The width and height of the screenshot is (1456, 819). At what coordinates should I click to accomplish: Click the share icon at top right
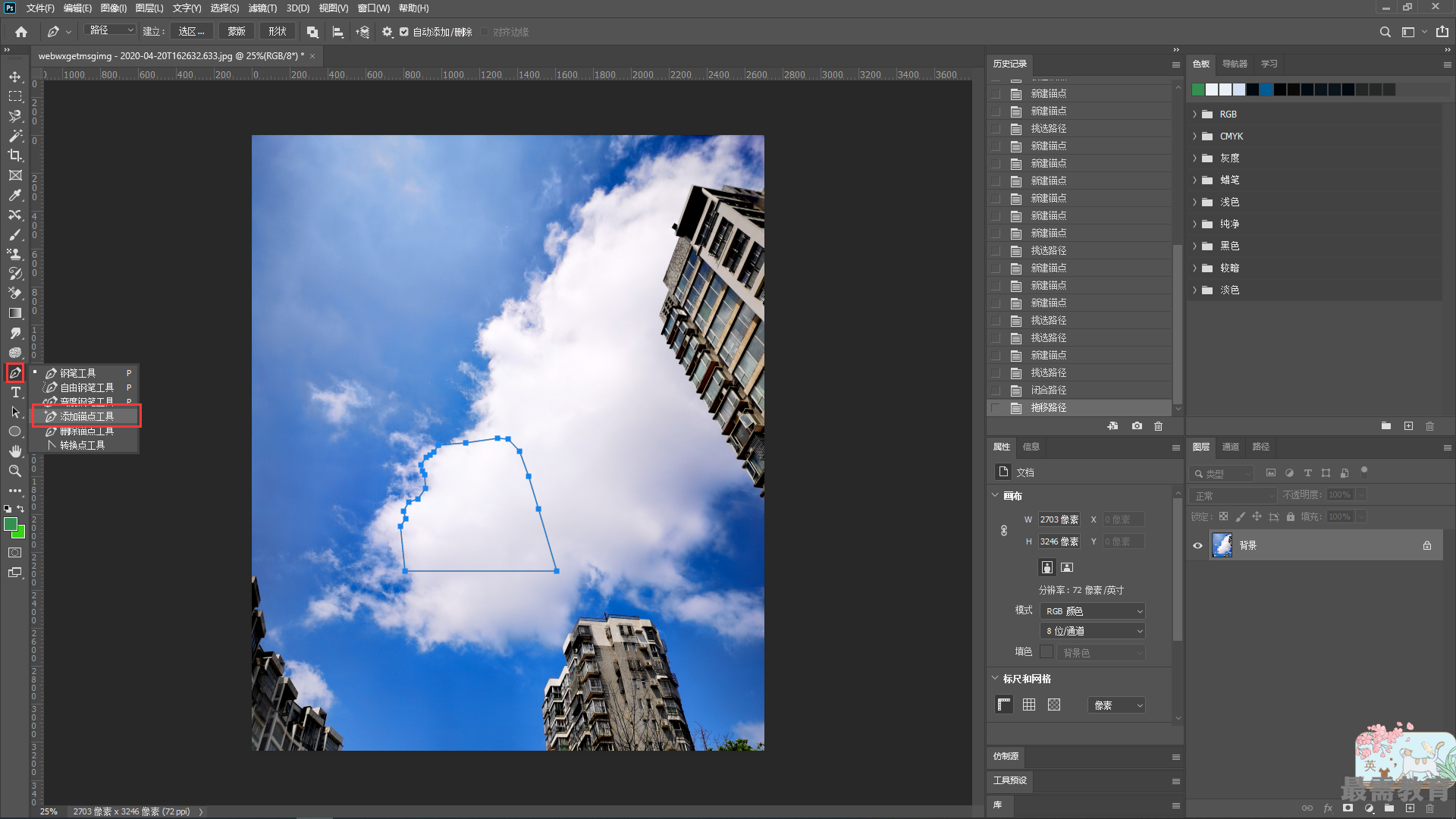point(1442,32)
